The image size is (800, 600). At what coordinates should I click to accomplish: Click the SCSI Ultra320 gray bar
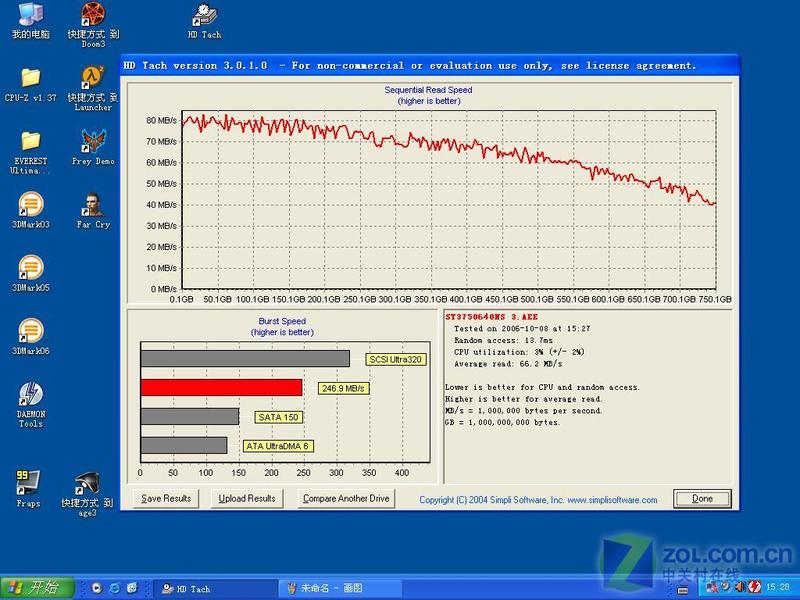pyautogui.click(x=245, y=359)
